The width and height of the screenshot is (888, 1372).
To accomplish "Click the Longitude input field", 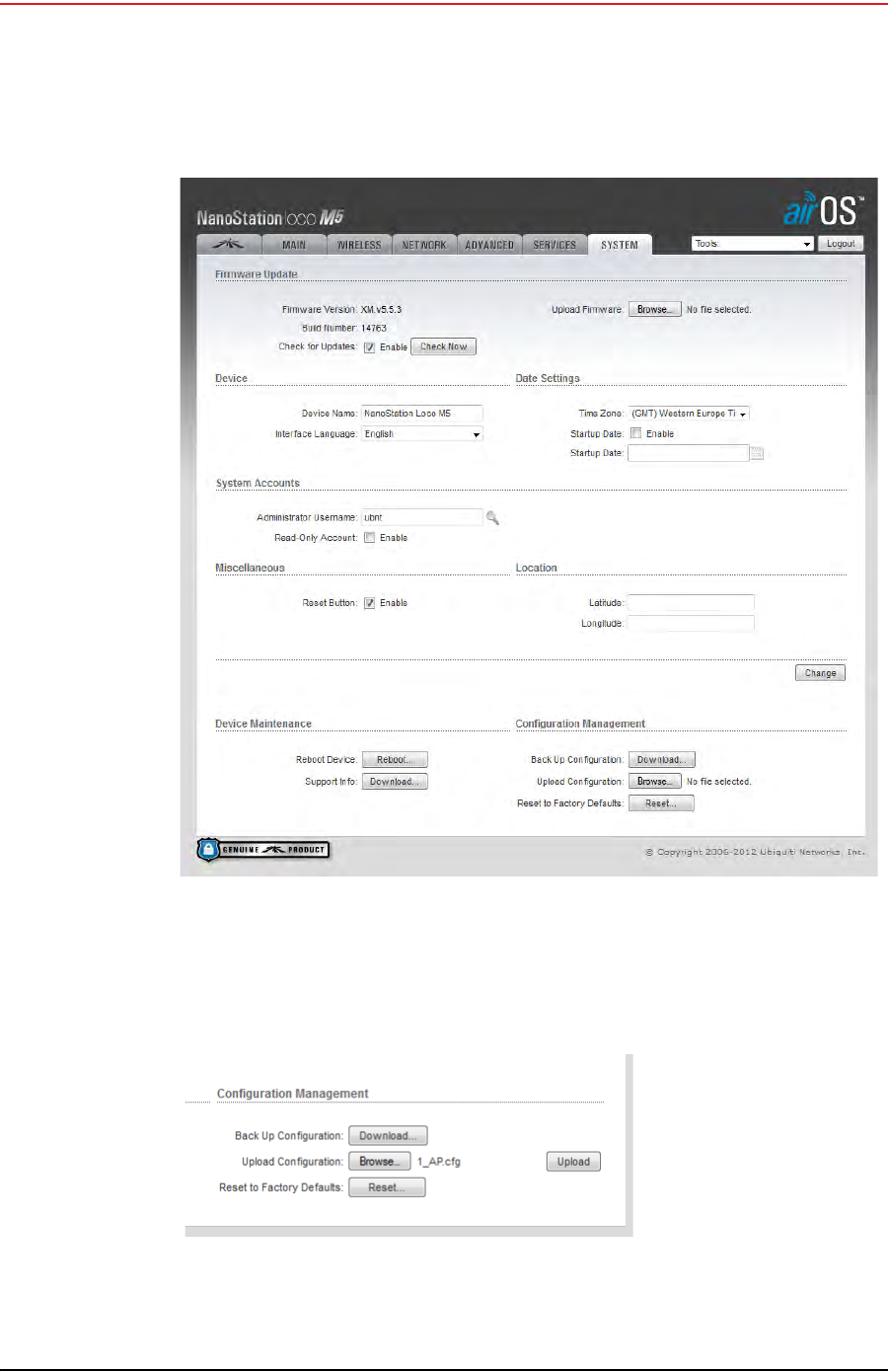I will (691, 623).
